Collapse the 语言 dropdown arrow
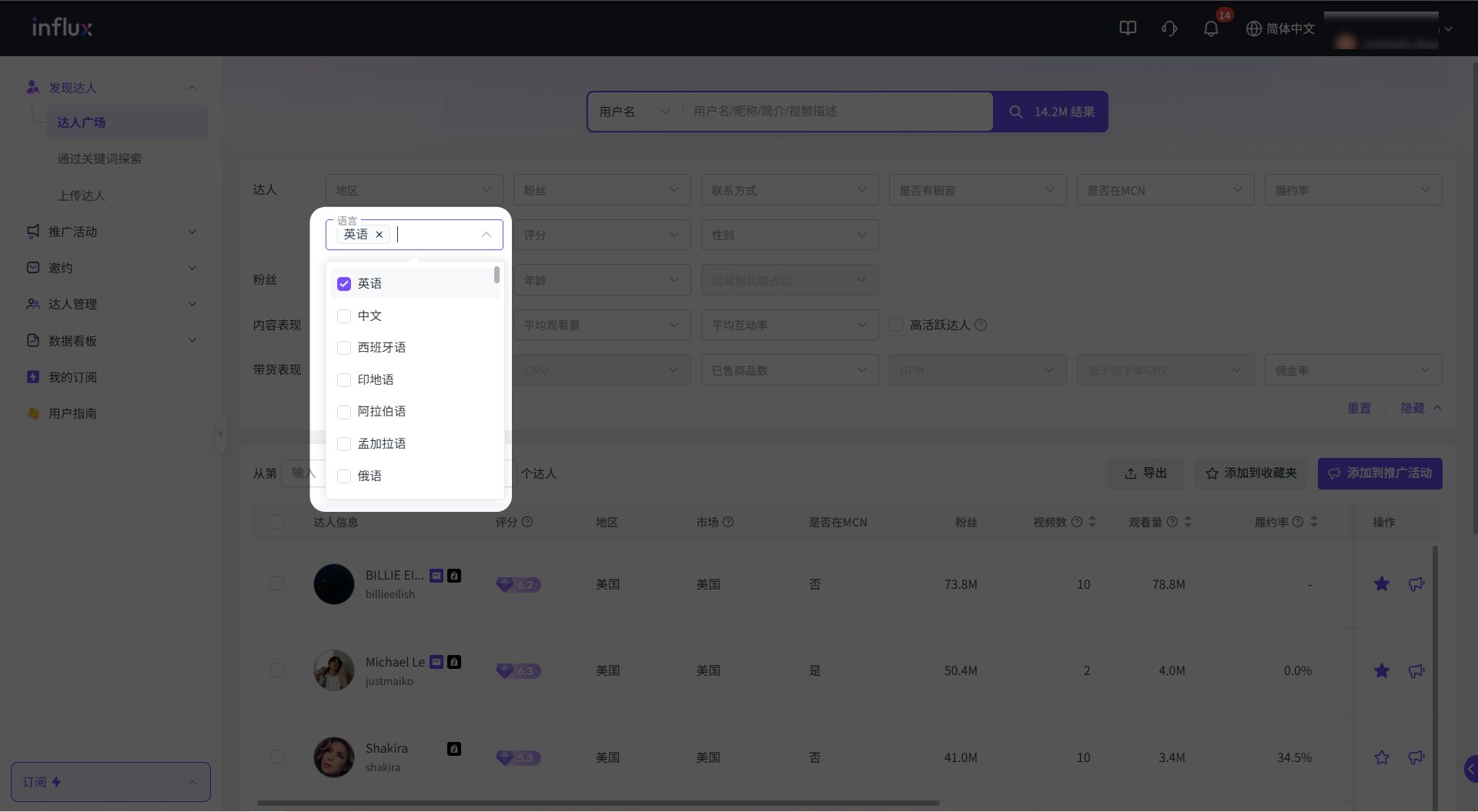The height and width of the screenshot is (812, 1478). point(487,235)
